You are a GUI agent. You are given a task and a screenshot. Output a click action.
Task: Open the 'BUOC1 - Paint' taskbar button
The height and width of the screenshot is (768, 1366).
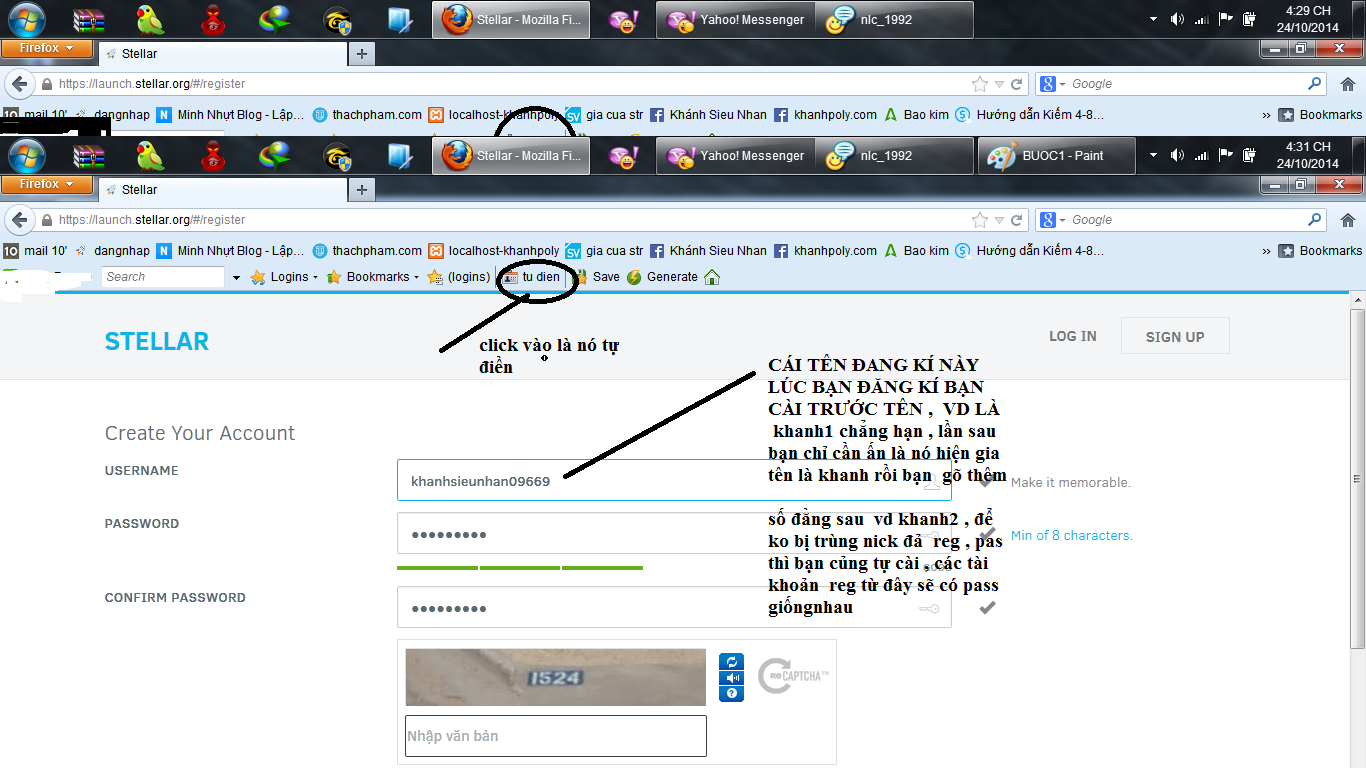(1059, 156)
